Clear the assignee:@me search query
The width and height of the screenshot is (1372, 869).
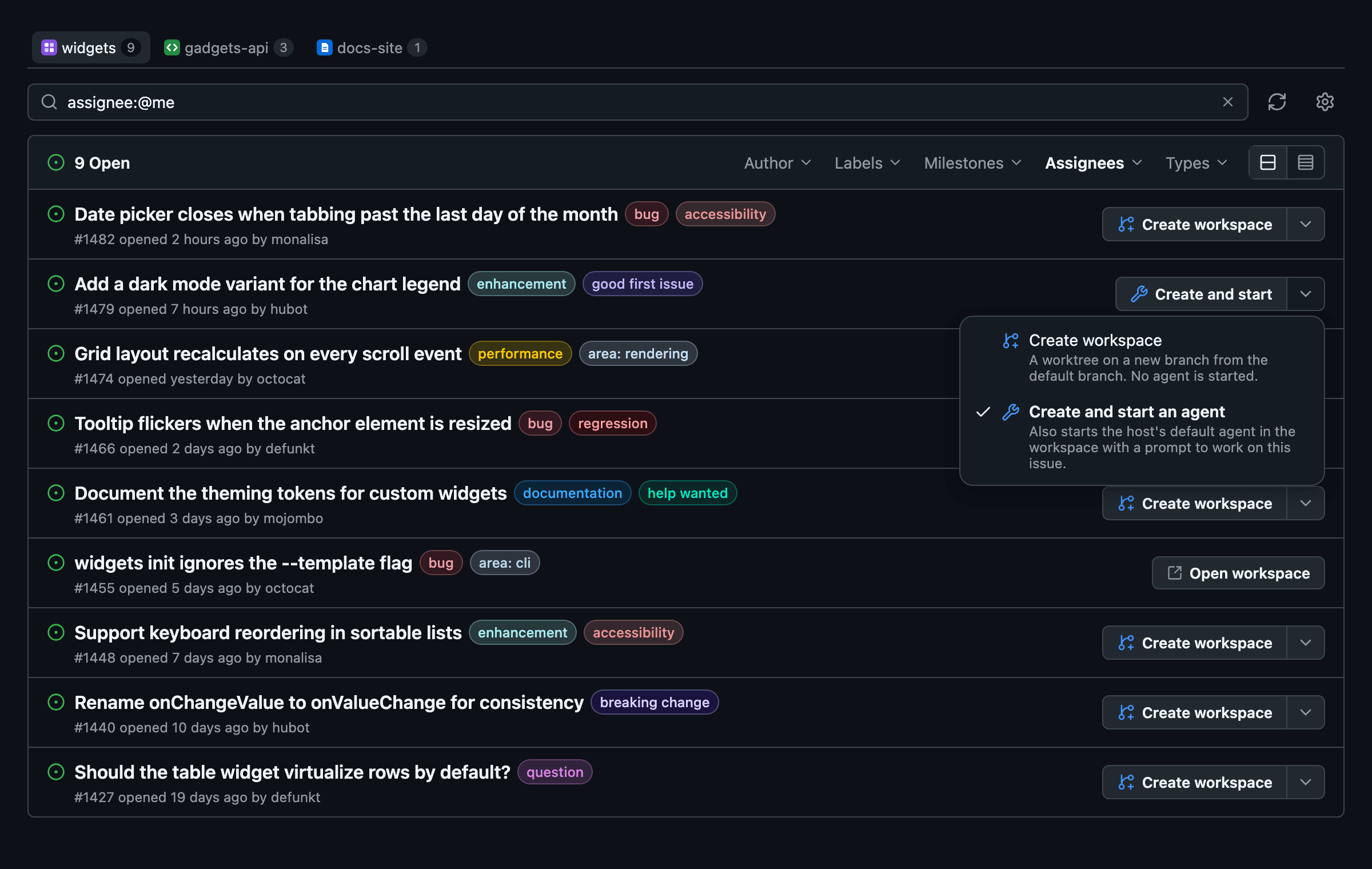tap(1227, 102)
